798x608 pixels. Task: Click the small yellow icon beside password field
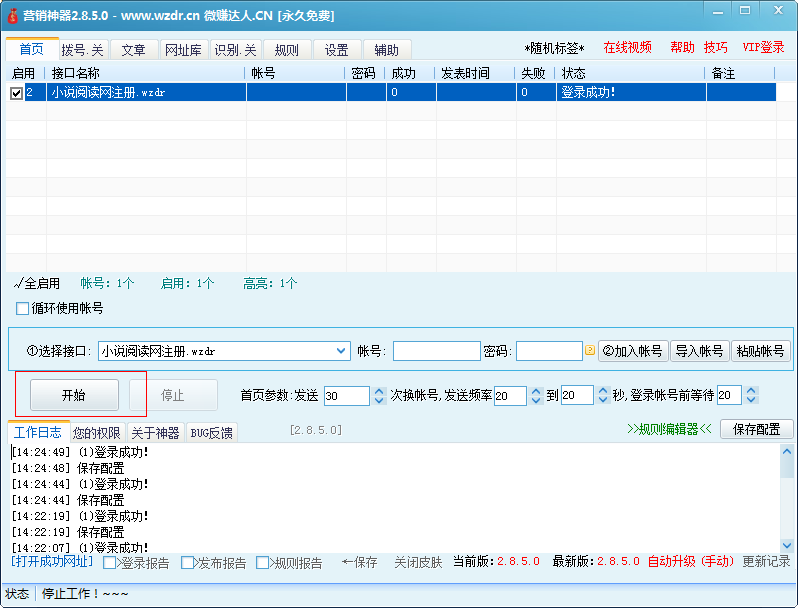(590, 351)
